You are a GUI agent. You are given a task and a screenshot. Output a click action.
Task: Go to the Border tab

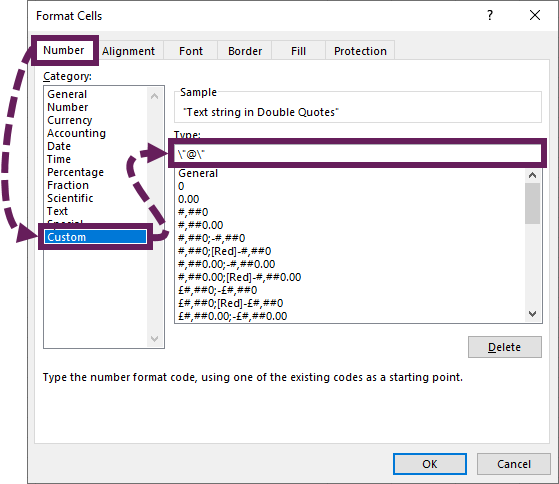(x=245, y=51)
